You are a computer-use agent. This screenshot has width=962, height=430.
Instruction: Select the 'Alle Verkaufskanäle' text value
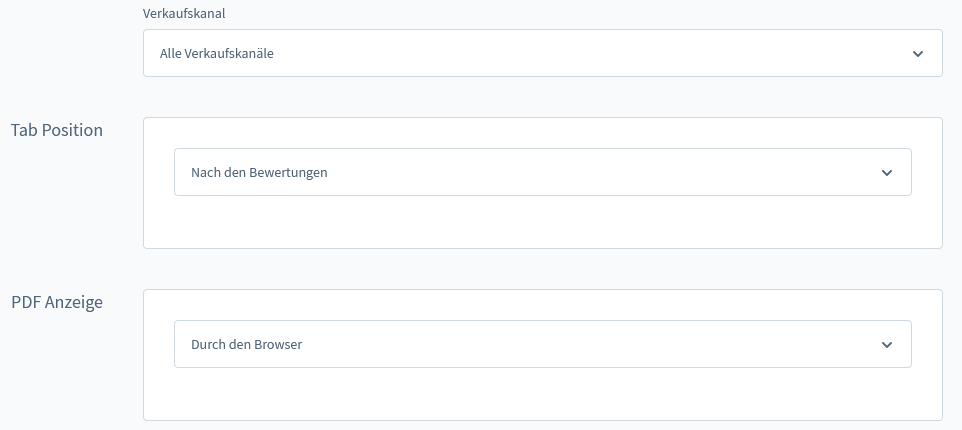[217, 53]
